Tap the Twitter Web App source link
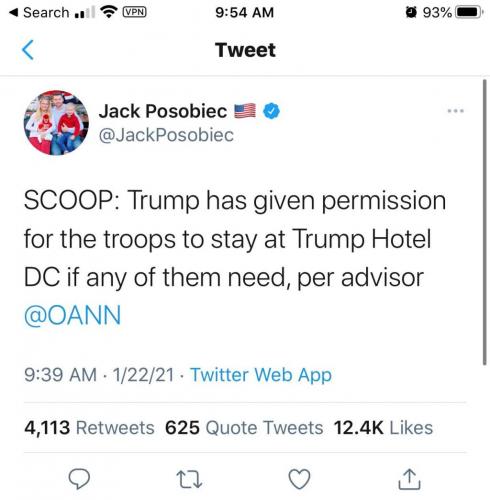Screen dimensions: 490x500 [261, 375]
